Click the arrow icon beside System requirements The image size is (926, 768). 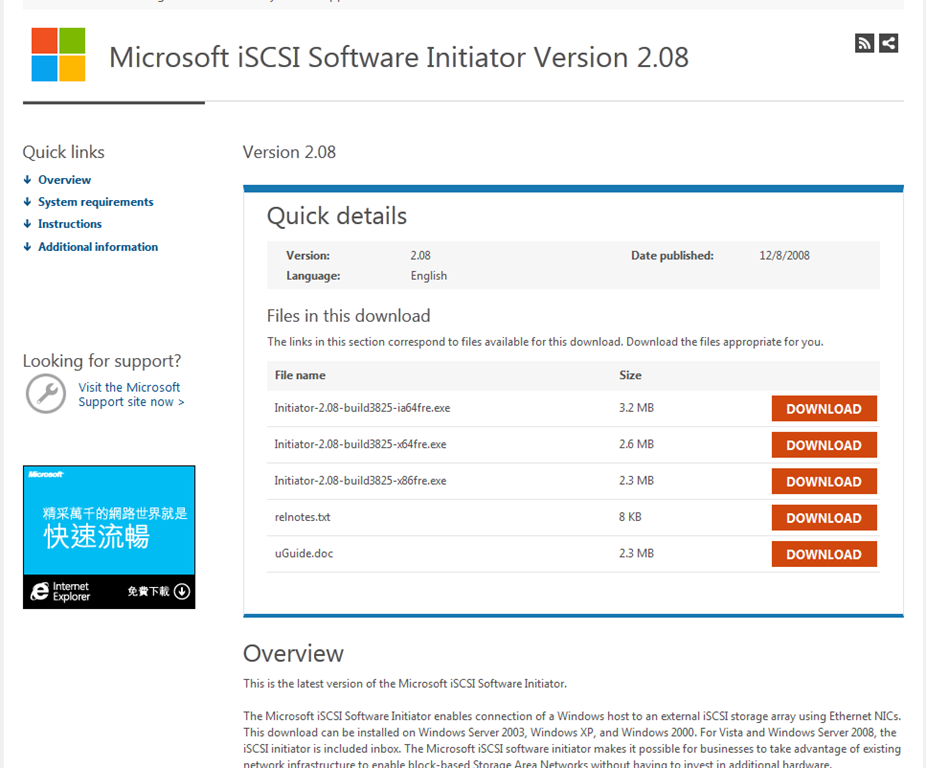pyautogui.click(x=27, y=202)
